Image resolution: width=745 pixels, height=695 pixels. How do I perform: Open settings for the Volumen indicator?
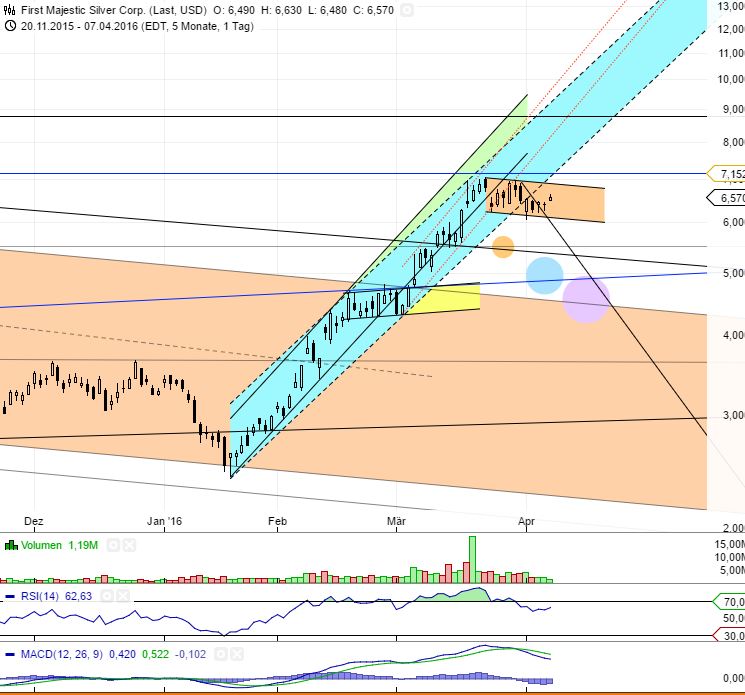coord(114,546)
